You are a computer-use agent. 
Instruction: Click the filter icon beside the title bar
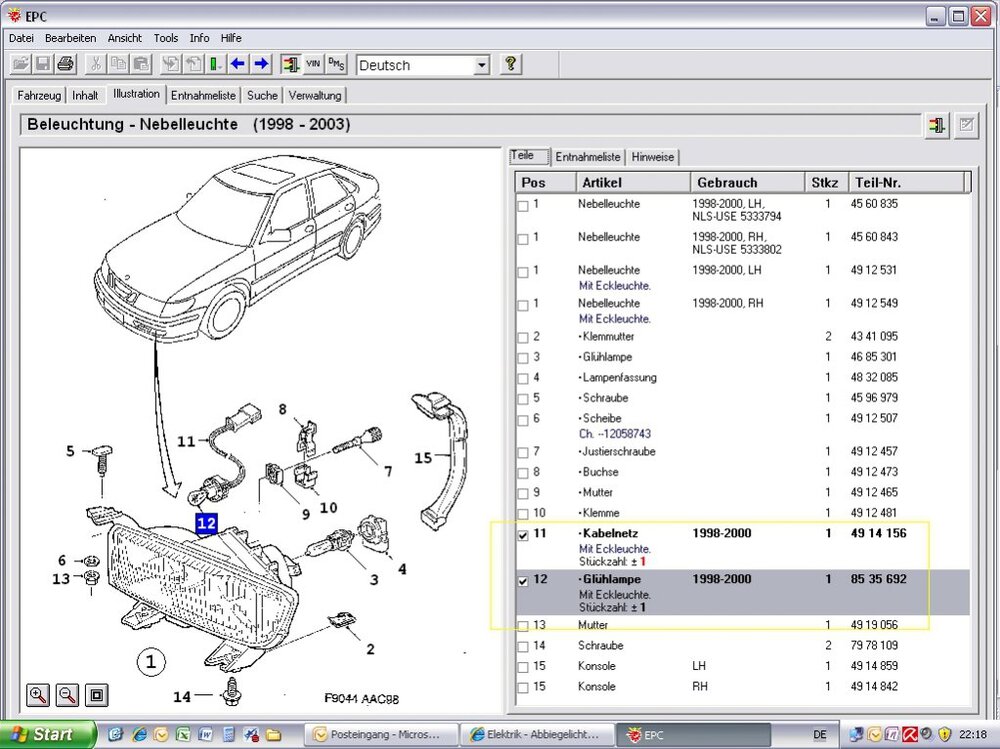coord(937,124)
